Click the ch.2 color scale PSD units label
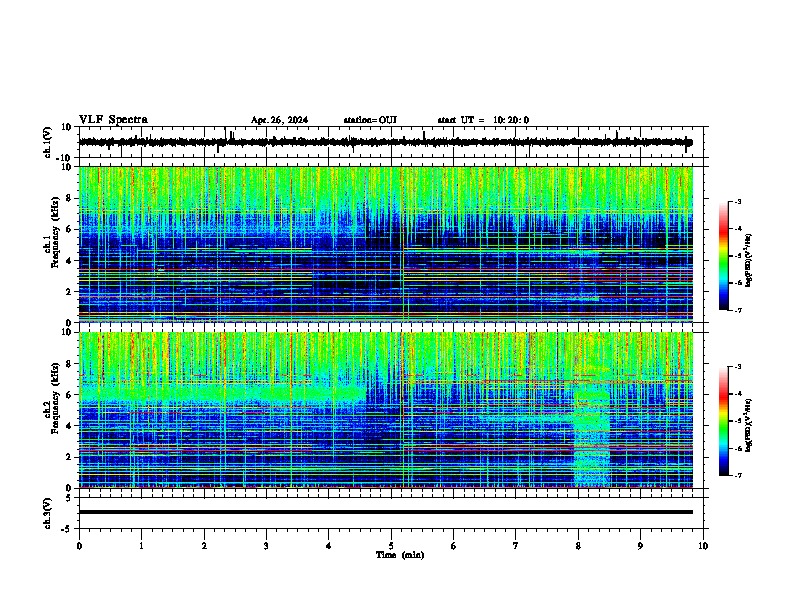Image resolution: width=792 pixels, height=612 pixels. [748, 426]
